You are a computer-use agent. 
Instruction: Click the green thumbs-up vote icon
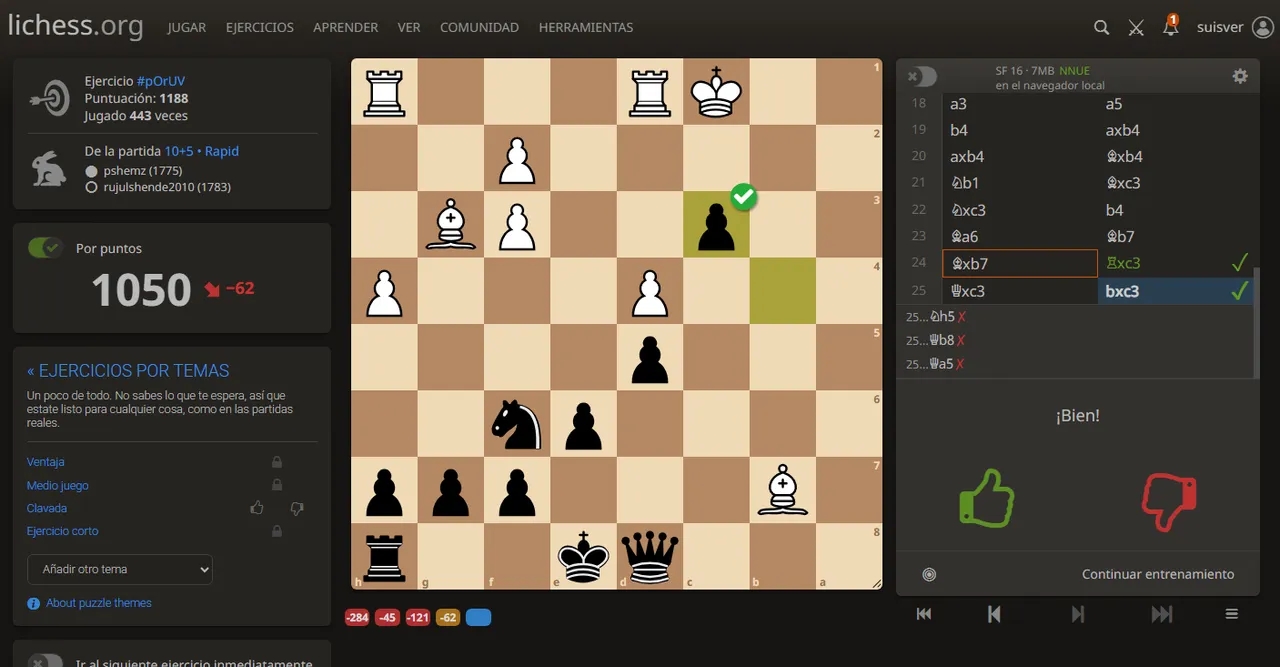[987, 497]
